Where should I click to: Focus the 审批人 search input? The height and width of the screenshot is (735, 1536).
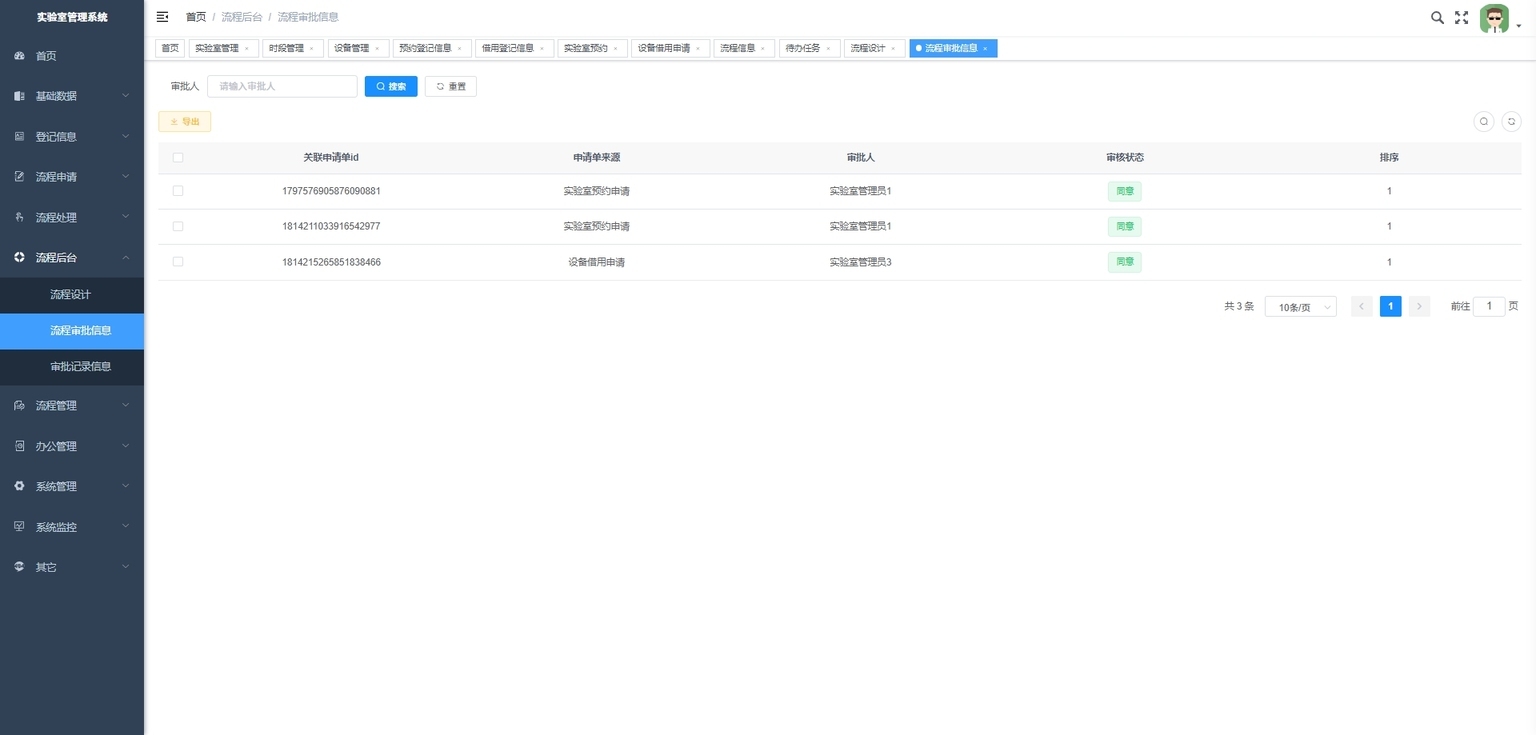[282, 87]
